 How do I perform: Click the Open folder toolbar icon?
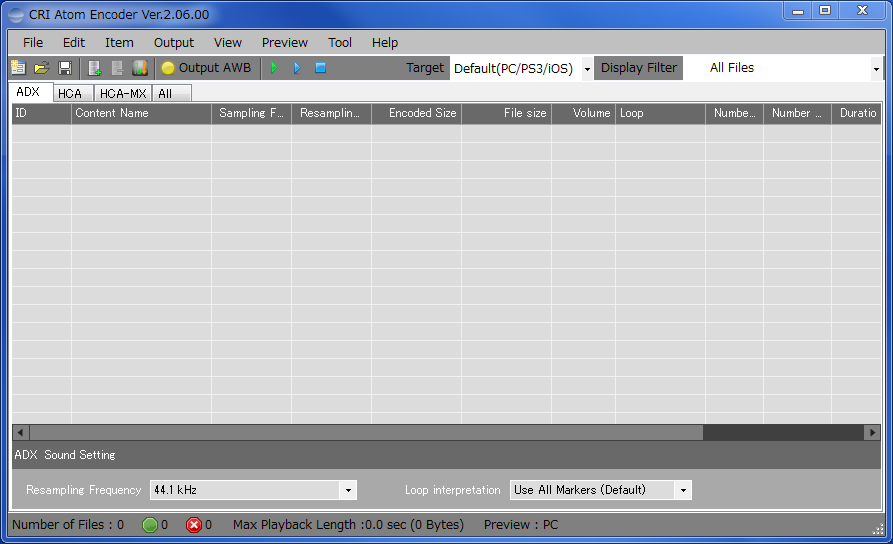tap(42, 68)
